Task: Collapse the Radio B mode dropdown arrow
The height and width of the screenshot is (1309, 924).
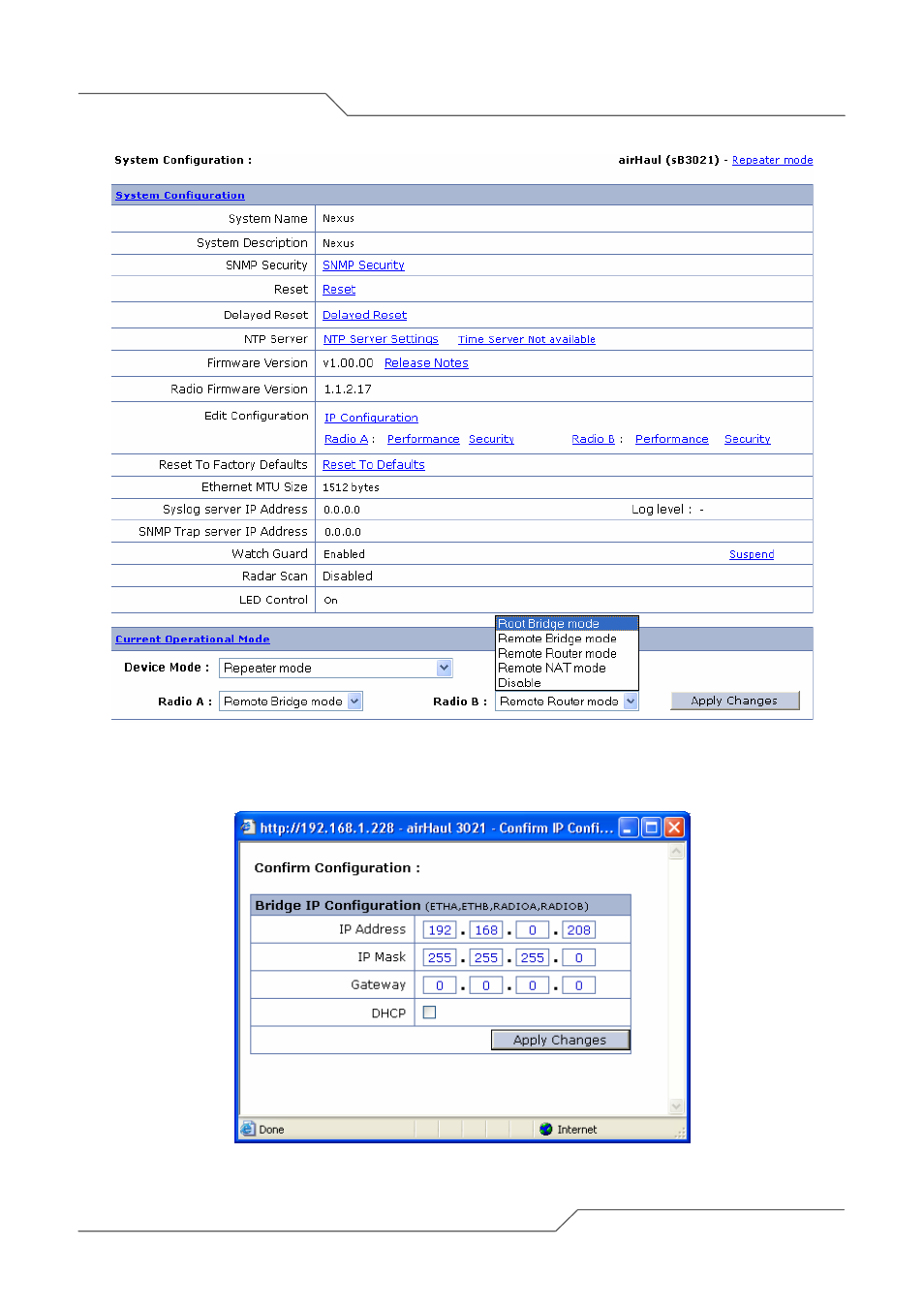Action: pyautogui.click(x=631, y=701)
